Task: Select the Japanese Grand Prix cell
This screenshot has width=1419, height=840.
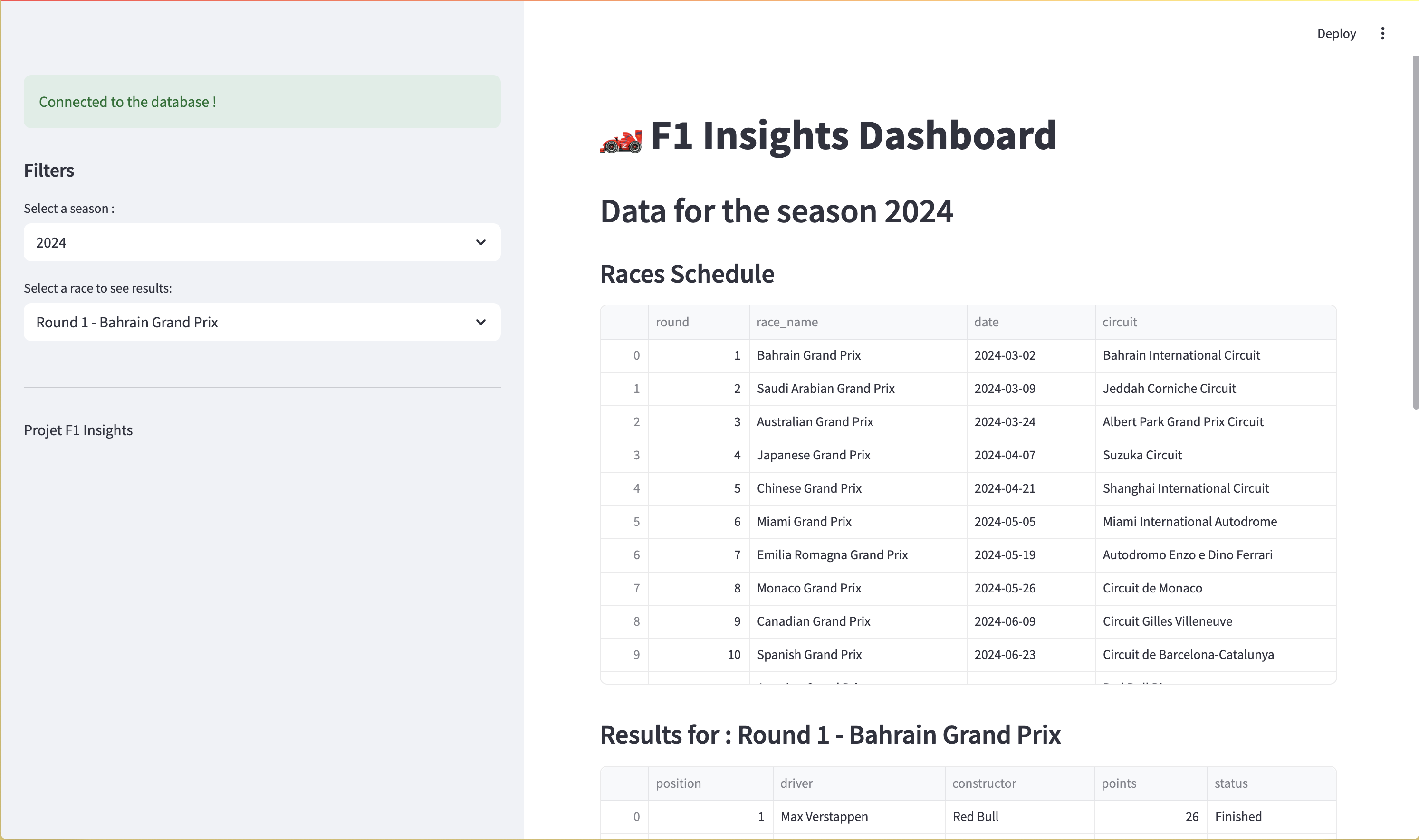Action: pos(858,455)
